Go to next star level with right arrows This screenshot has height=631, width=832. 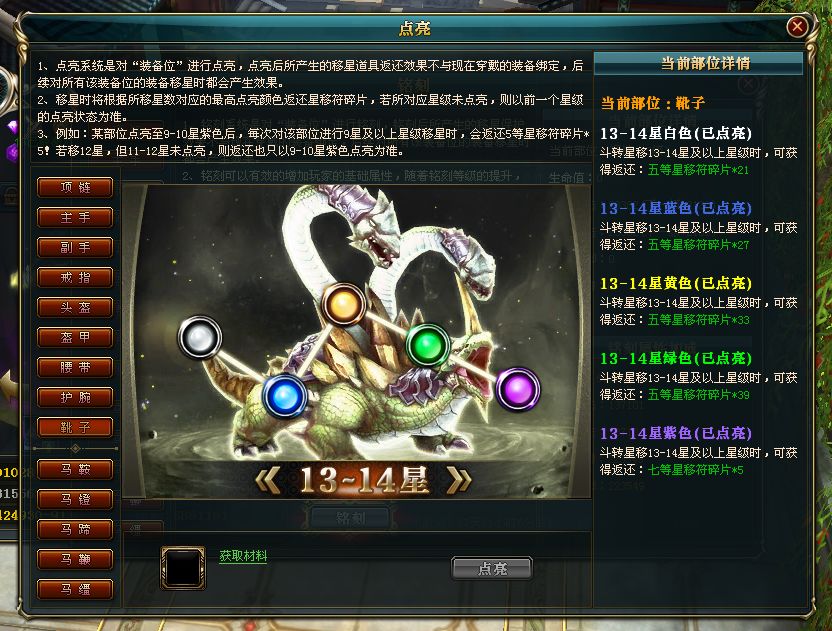[x=458, y=480]
